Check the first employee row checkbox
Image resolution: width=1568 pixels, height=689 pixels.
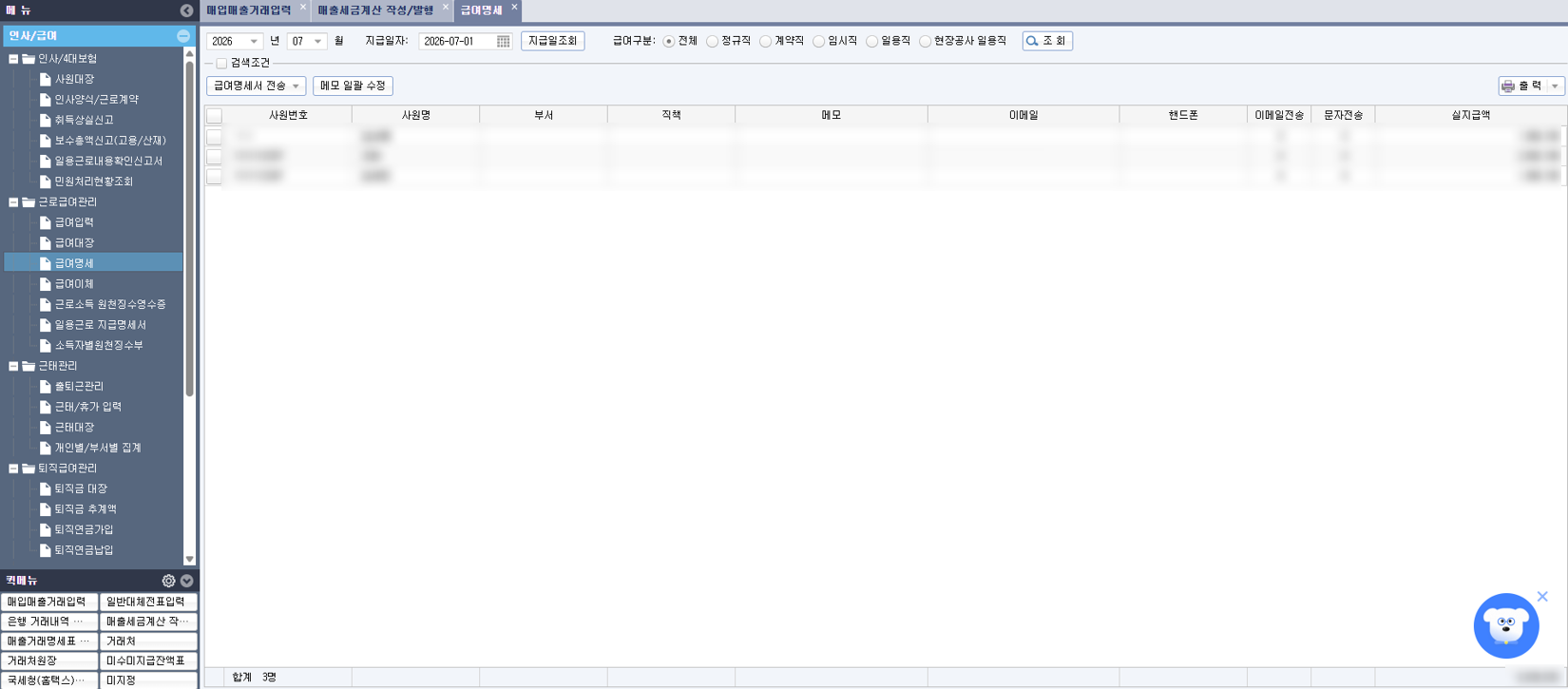(215, 137)
